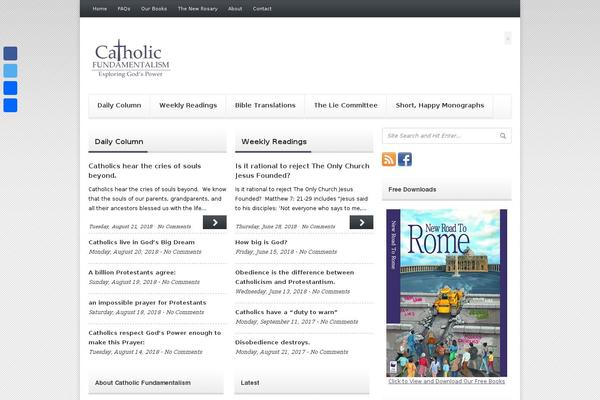Open Contact in top navigation

click(262, 8)
